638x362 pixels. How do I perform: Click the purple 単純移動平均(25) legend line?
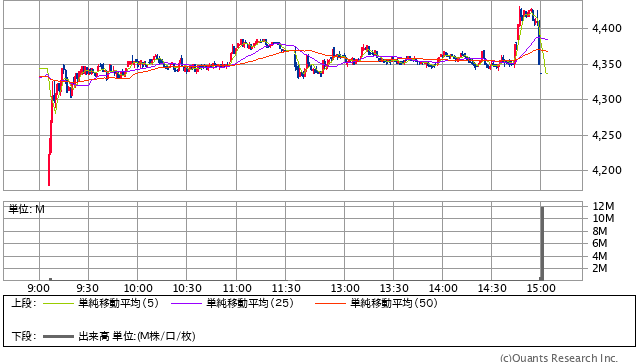point(186,303)
